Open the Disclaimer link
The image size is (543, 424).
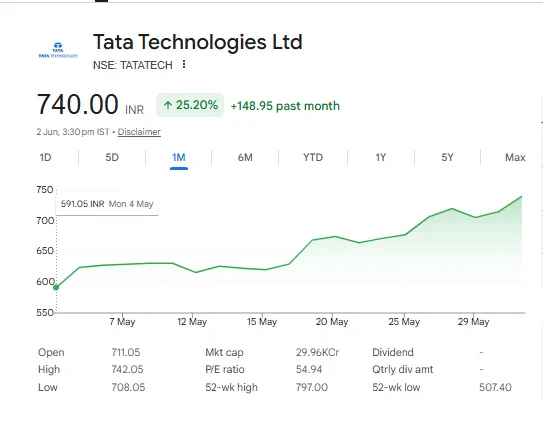pyautogui.click(x=139, y=132)
